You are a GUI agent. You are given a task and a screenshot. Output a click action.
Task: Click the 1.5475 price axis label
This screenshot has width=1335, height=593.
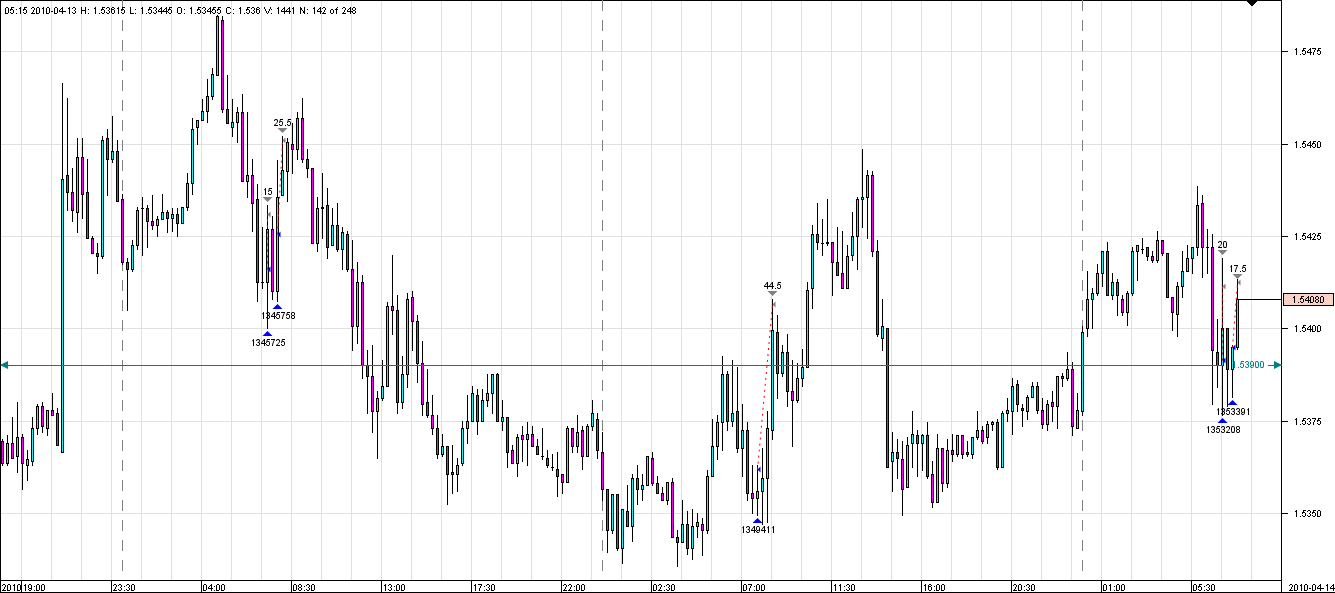pyautogui.click(x=1306, y=51)
